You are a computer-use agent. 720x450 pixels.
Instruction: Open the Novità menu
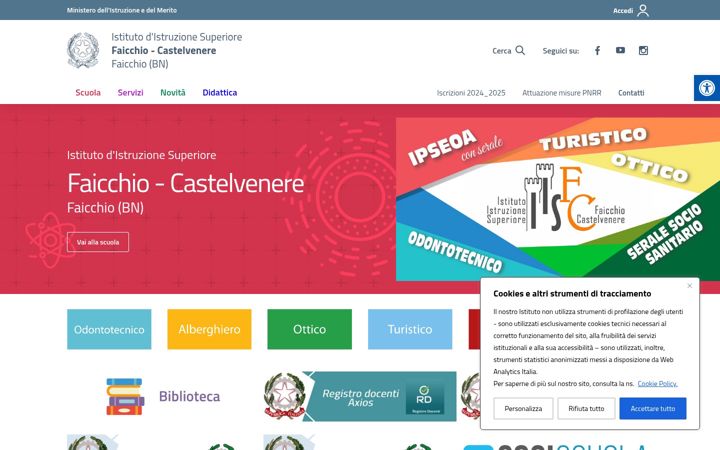(173, 92)
